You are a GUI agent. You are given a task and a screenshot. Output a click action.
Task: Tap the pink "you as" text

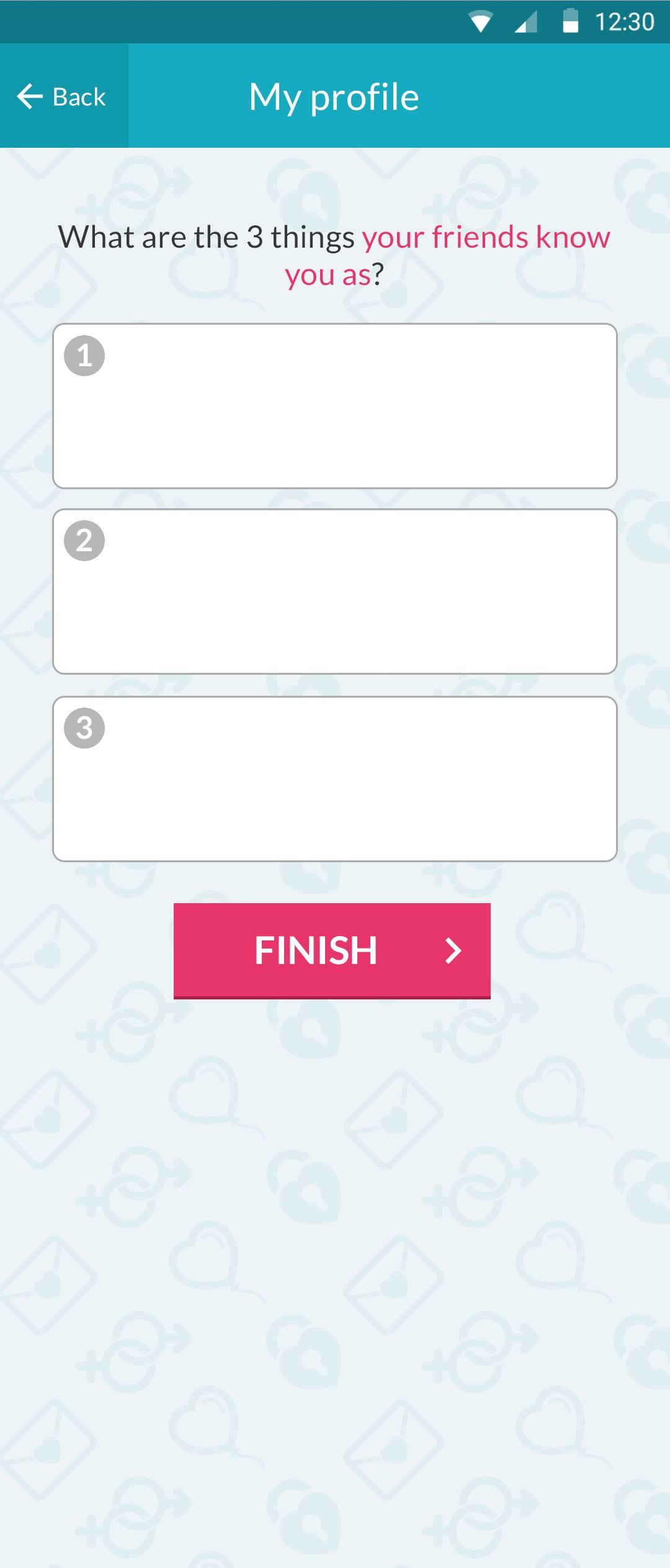tap(327, 274)
